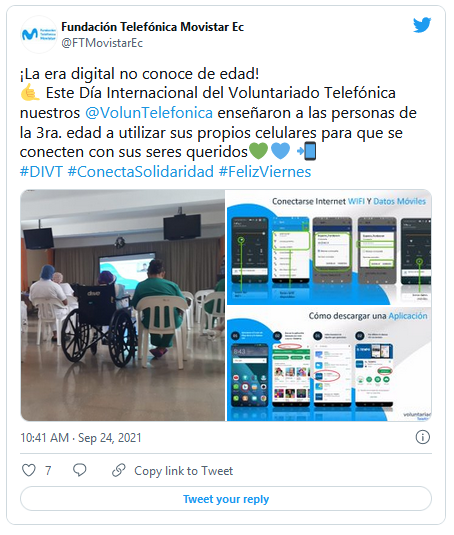Click the chain link icon
Image resolution: width=454 pixels, height=535 pixels.
[x=119, y=470]
